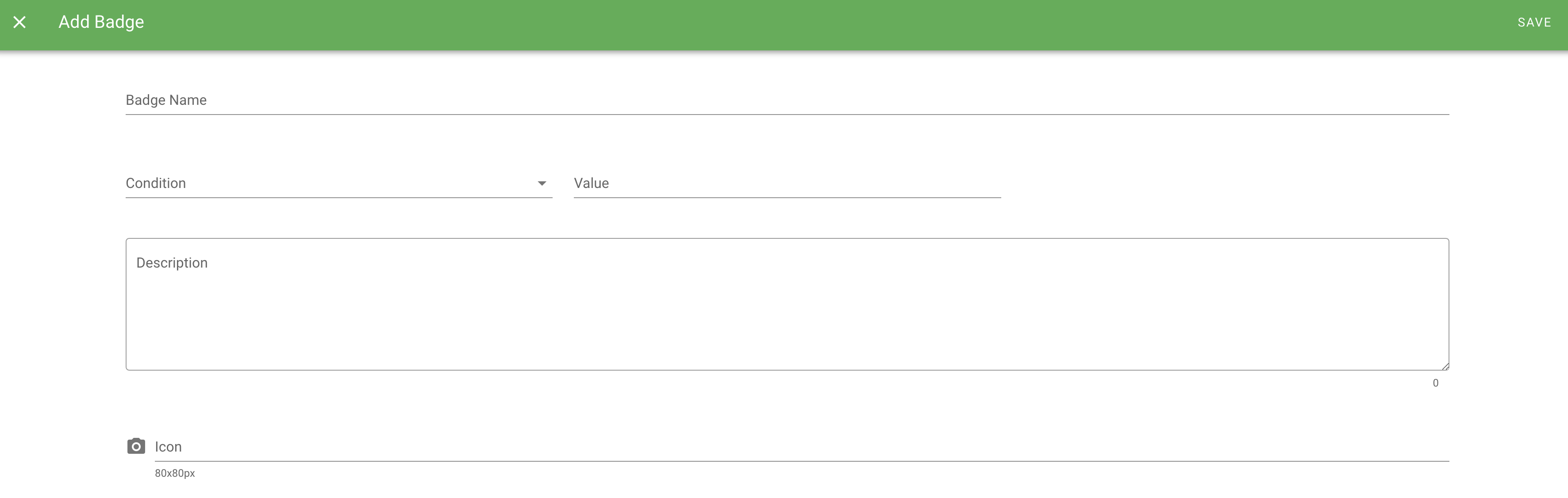Click the Description character counter

point(1435,383)
